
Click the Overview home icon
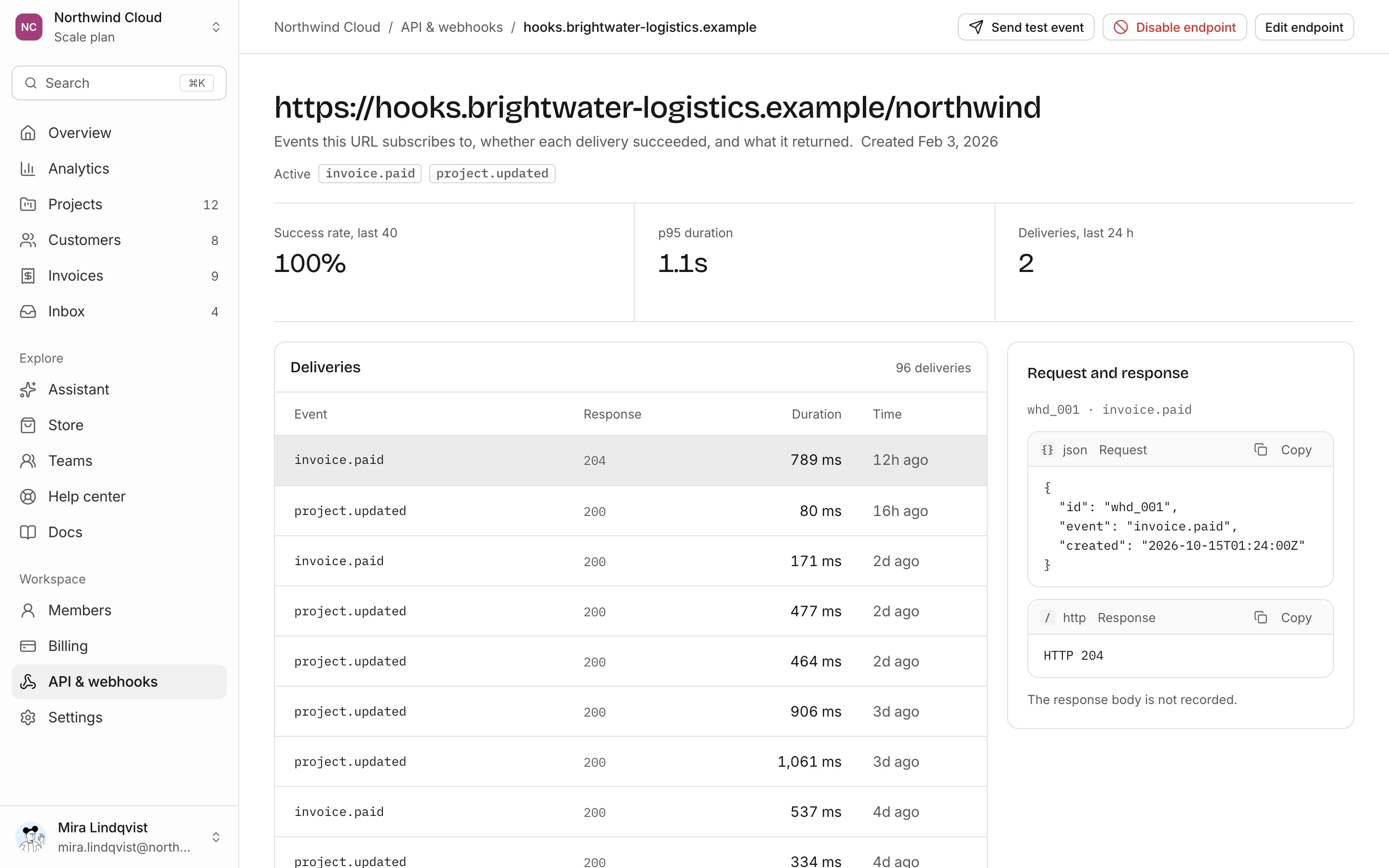[x=27, y=133]
